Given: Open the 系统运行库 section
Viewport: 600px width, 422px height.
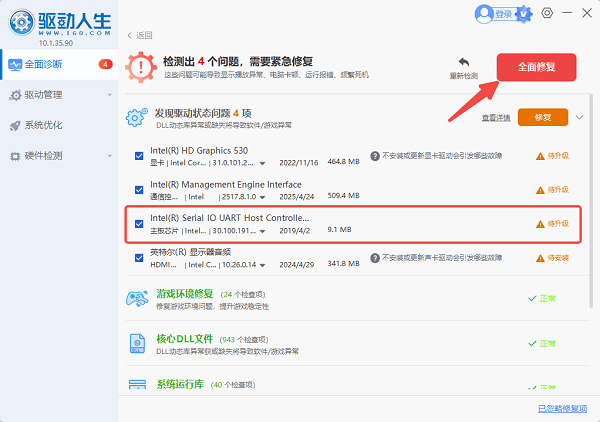Looking at the screenshot, I should coord(180,384).
